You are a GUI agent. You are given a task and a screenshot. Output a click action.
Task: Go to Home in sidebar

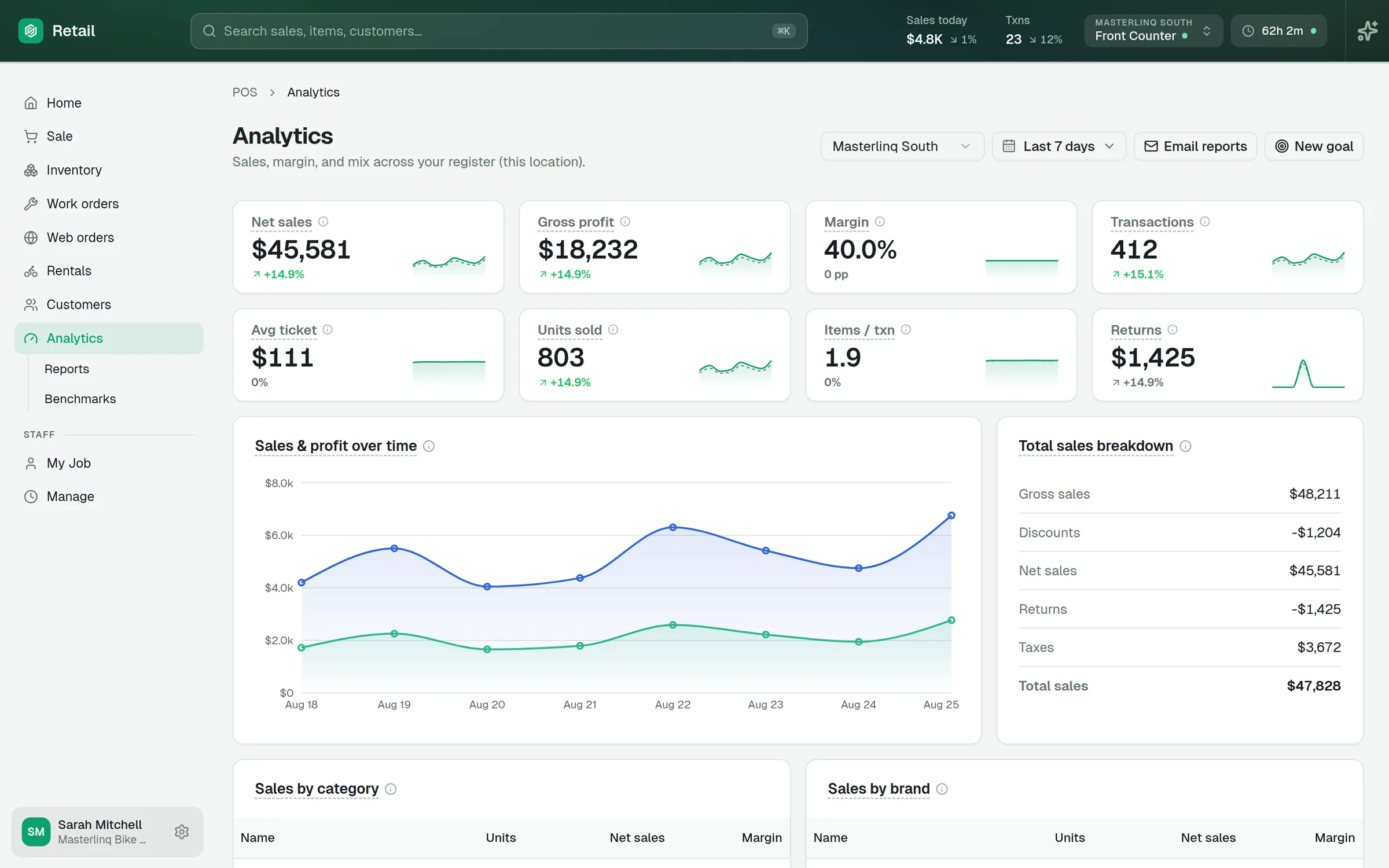109,103
